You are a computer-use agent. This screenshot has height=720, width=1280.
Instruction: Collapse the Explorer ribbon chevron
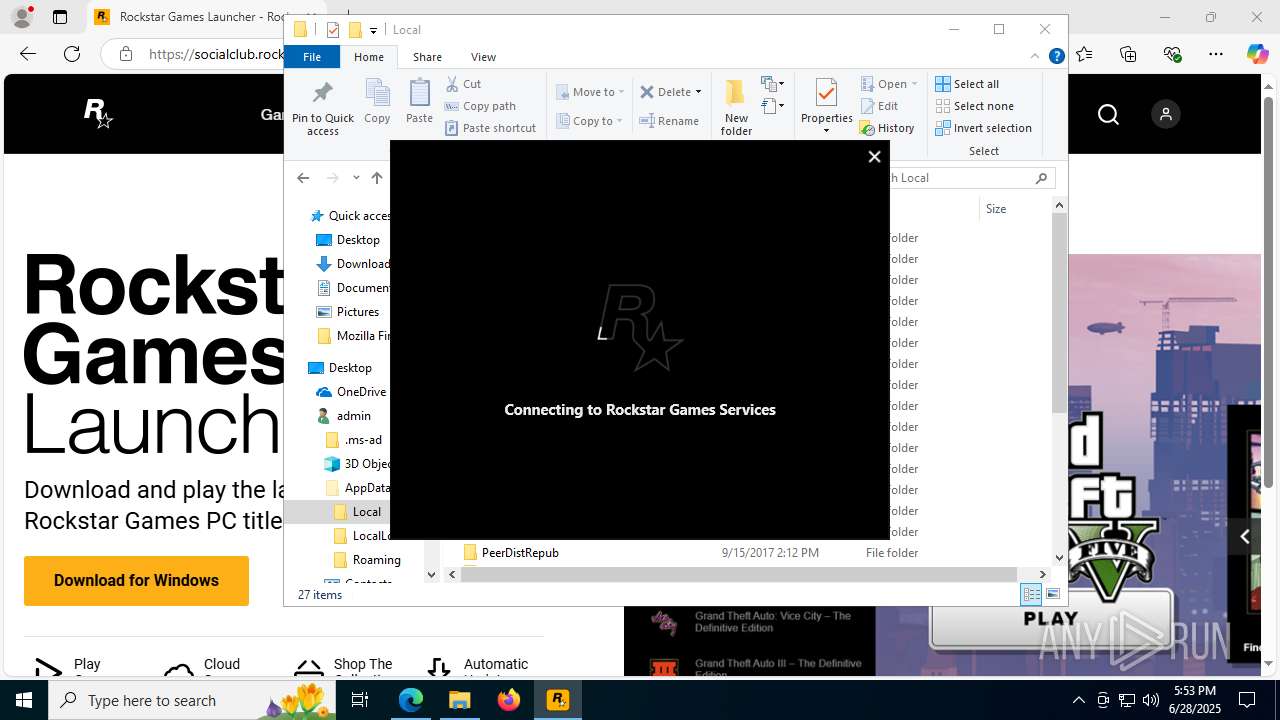(x=1035, y=57)
